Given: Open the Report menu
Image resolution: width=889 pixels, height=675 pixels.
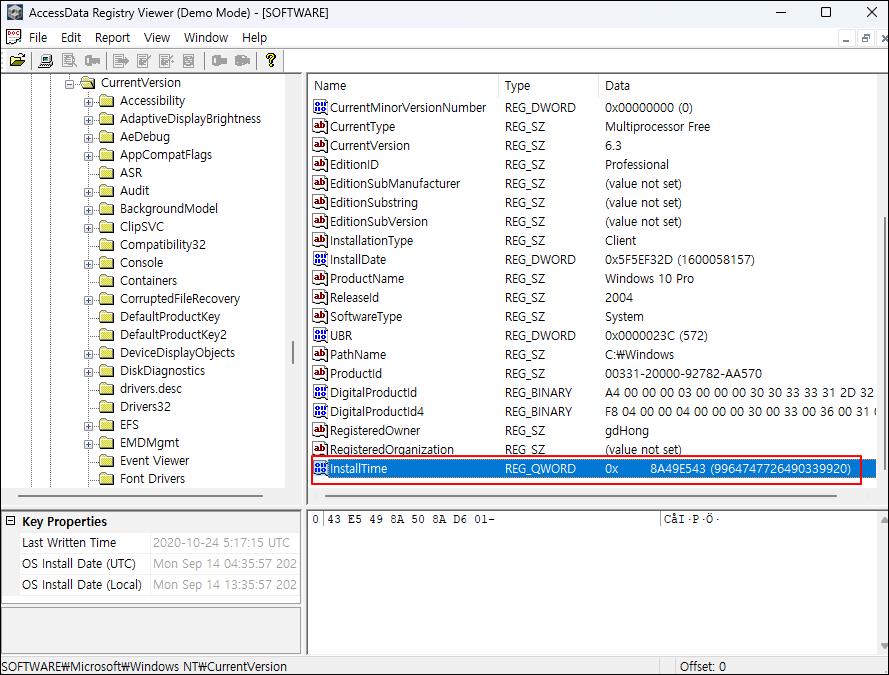Looking at the screenshot, I should 112,37.
